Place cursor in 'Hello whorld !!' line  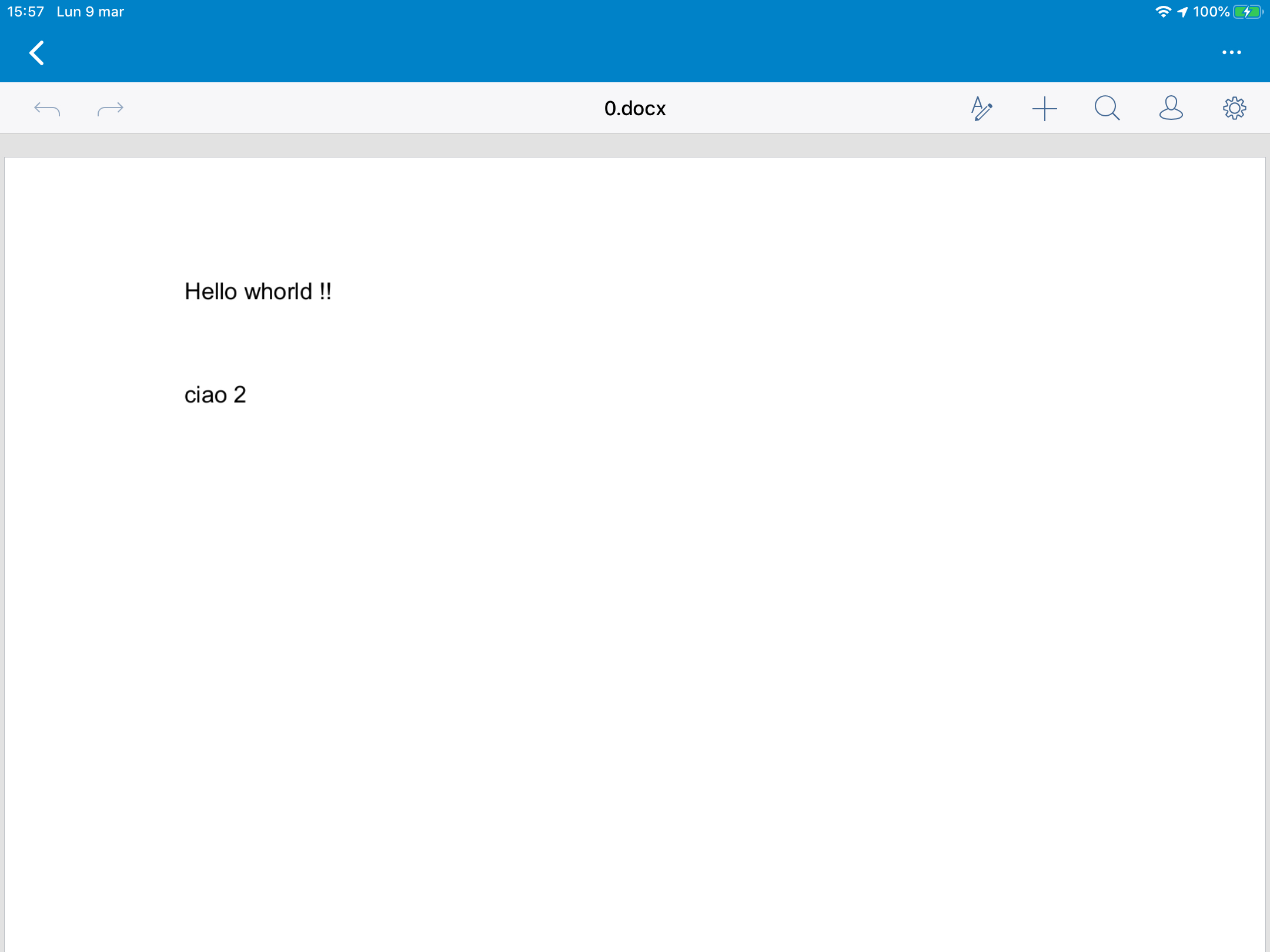[258, 291]
